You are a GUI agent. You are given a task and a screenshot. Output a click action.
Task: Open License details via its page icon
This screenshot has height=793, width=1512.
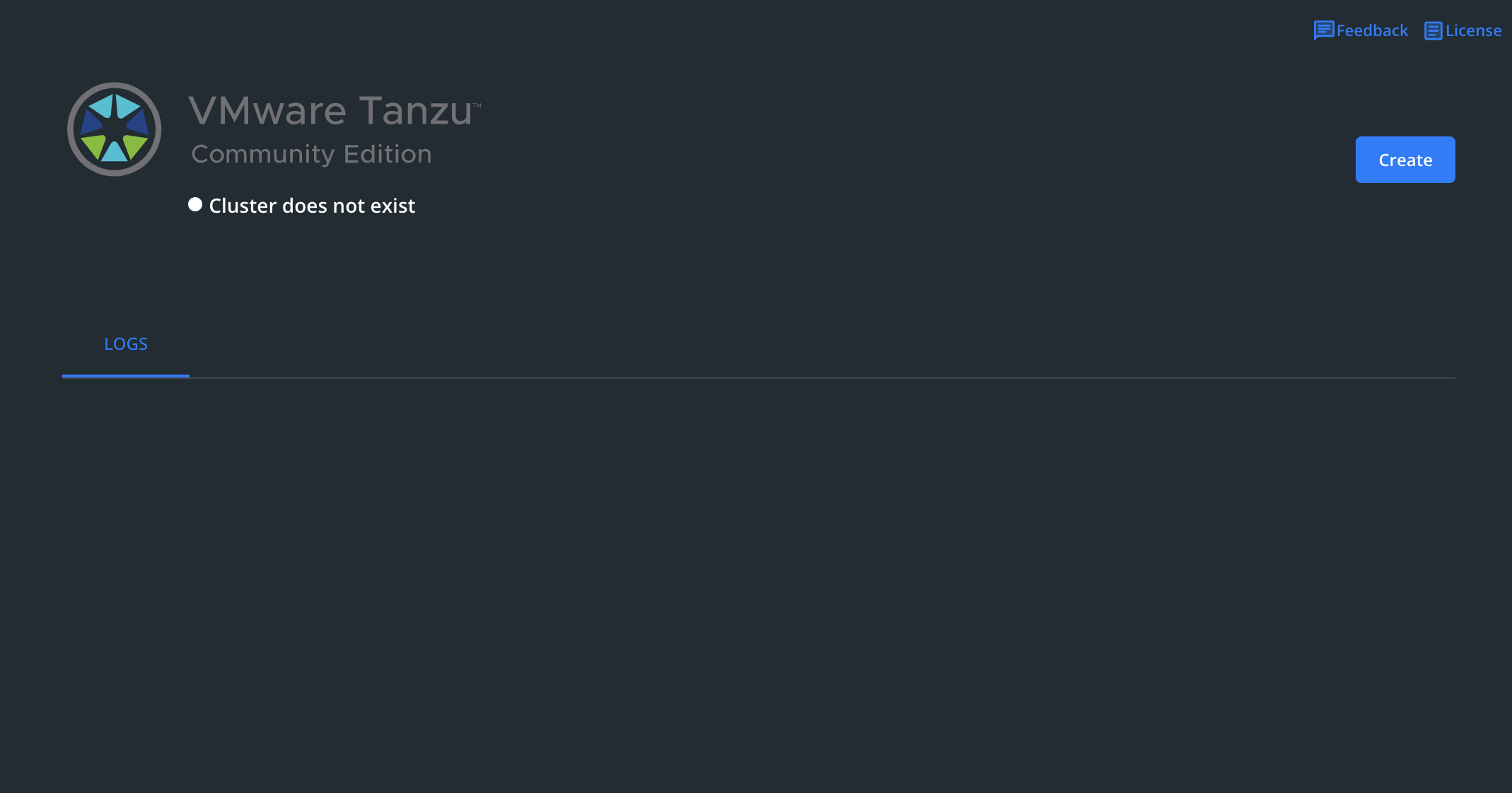pyautogui.click(x=1433, y=30)
